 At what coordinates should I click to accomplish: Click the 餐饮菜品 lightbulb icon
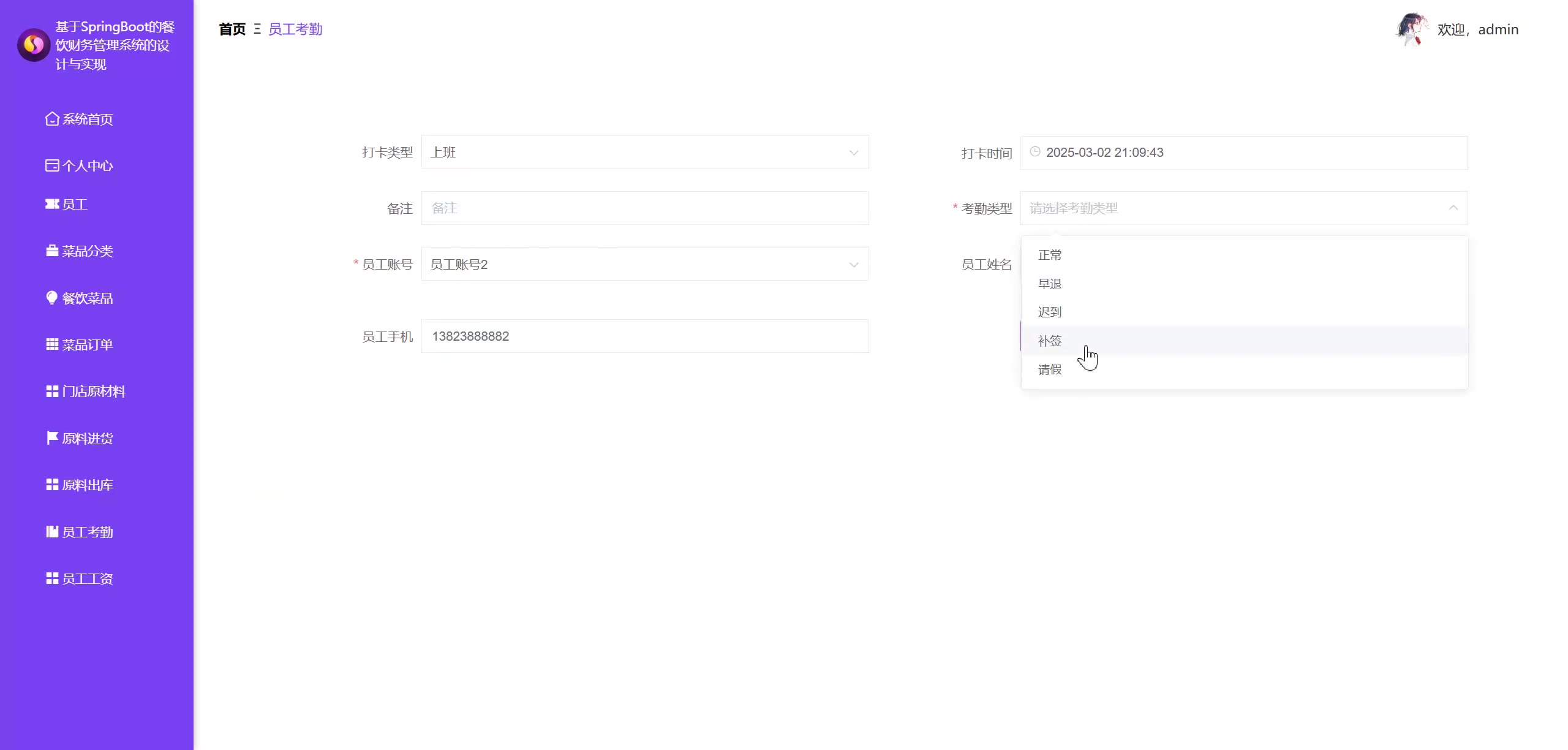pos(52,298)
